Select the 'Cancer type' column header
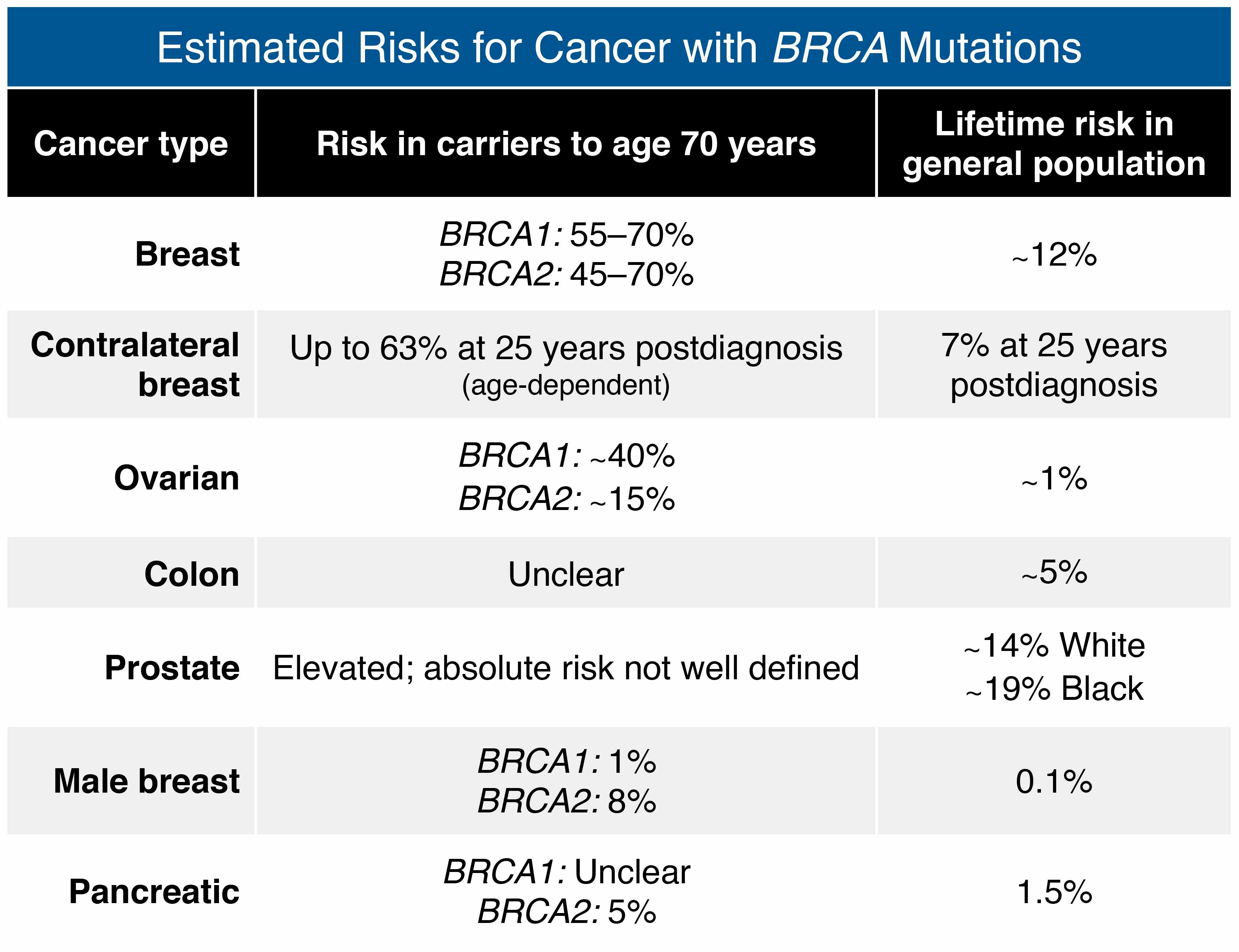 (x=131, y=143)
